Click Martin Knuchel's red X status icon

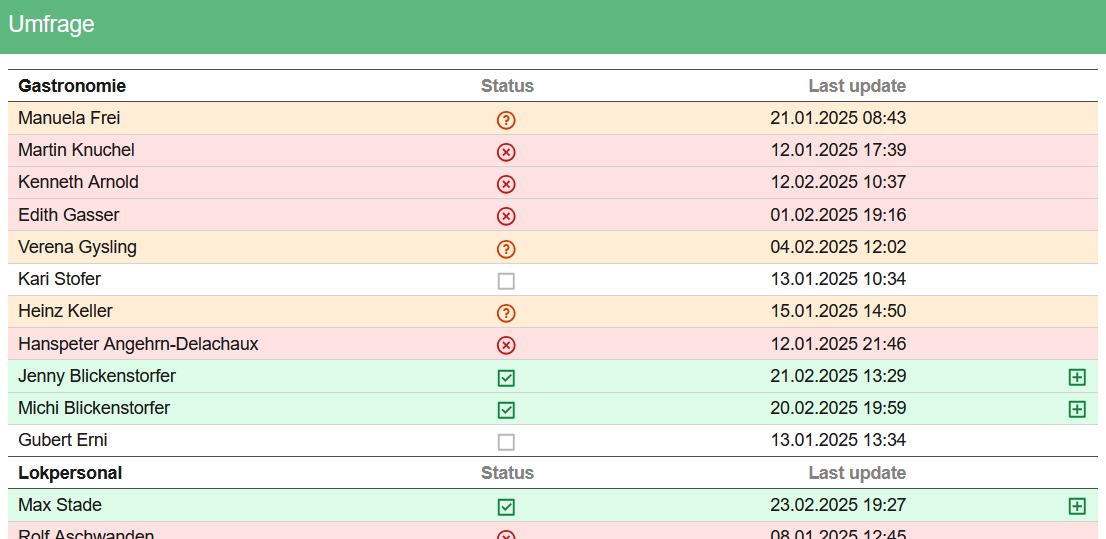point(506,152)
